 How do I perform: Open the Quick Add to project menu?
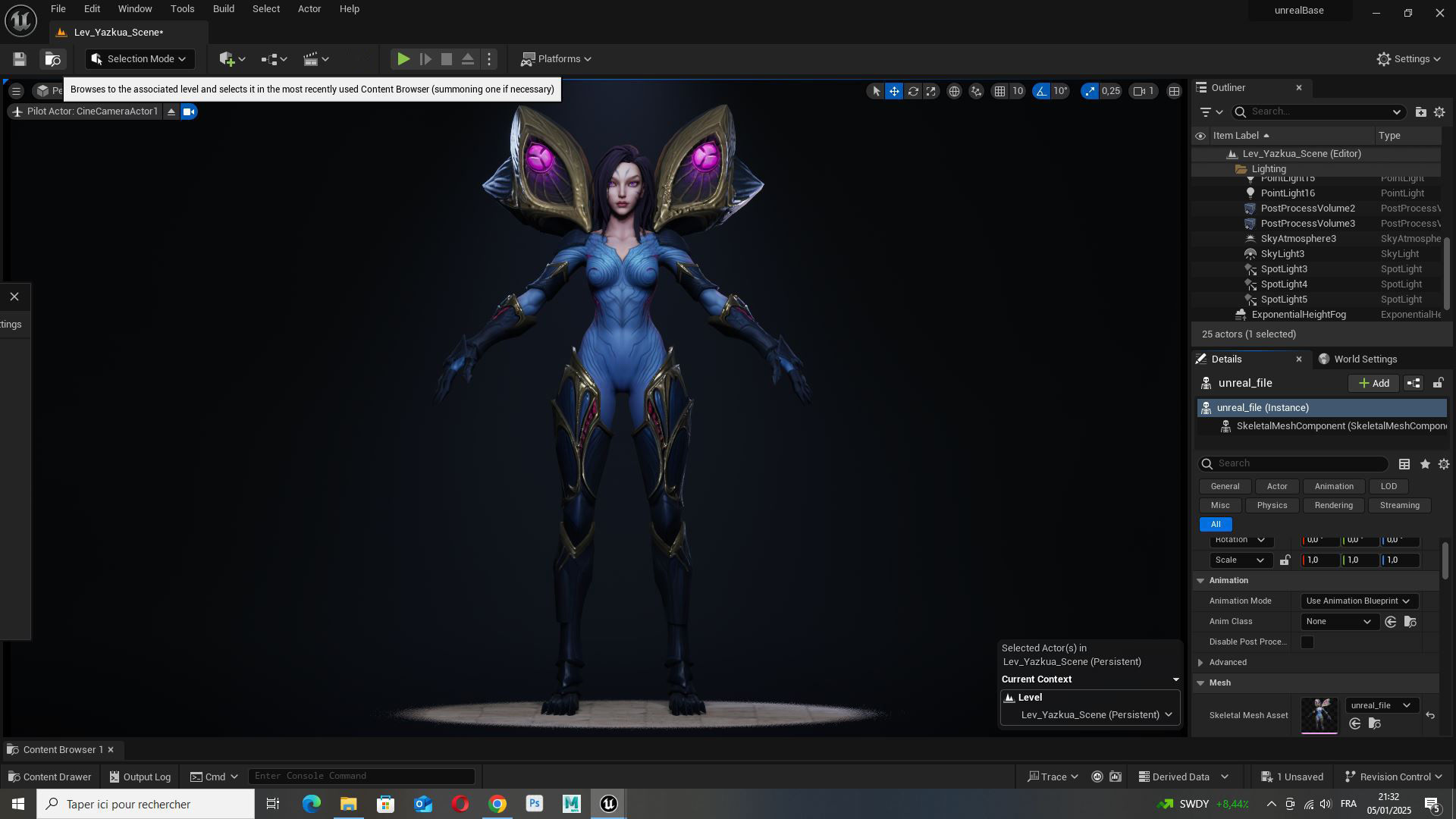[x=231, y=59]
